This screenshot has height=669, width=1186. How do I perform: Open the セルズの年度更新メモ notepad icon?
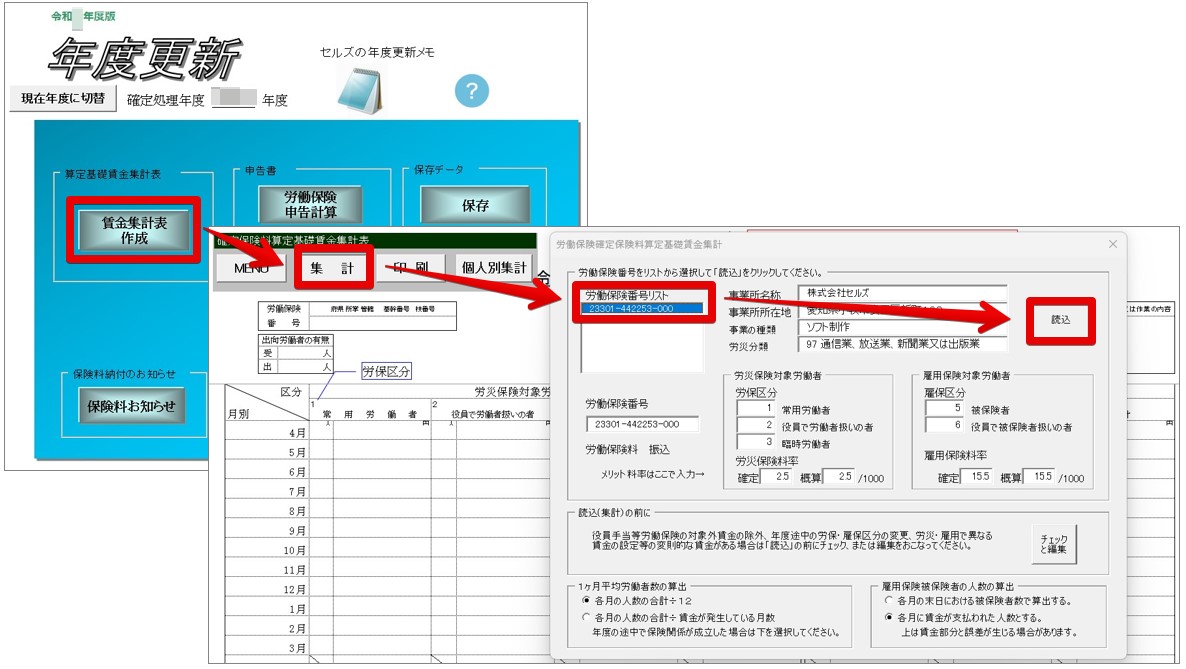[x=361, y=90]
